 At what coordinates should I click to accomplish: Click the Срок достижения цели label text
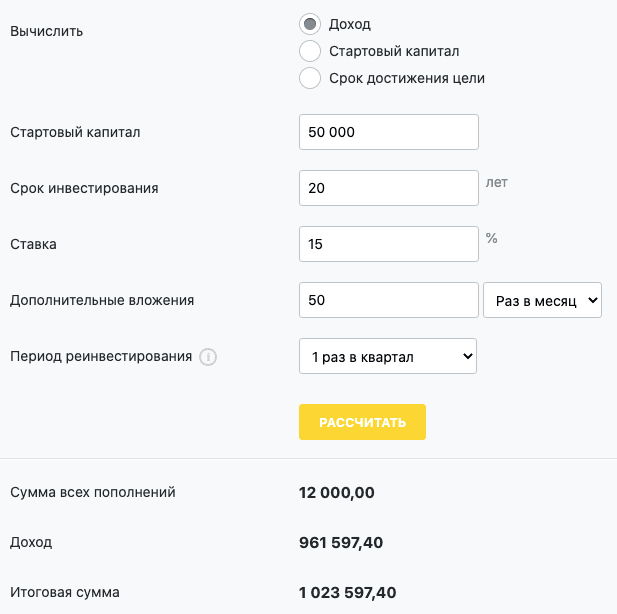click(x=407, y=78)
